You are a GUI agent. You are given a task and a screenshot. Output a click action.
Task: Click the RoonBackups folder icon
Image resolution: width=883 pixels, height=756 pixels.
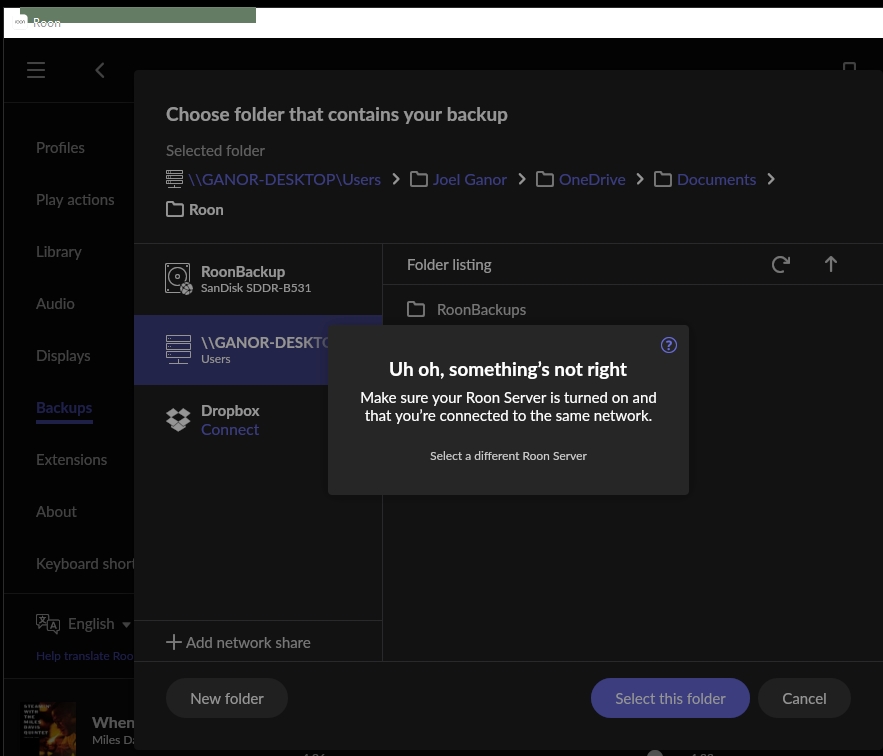click(x=416, y=309)
